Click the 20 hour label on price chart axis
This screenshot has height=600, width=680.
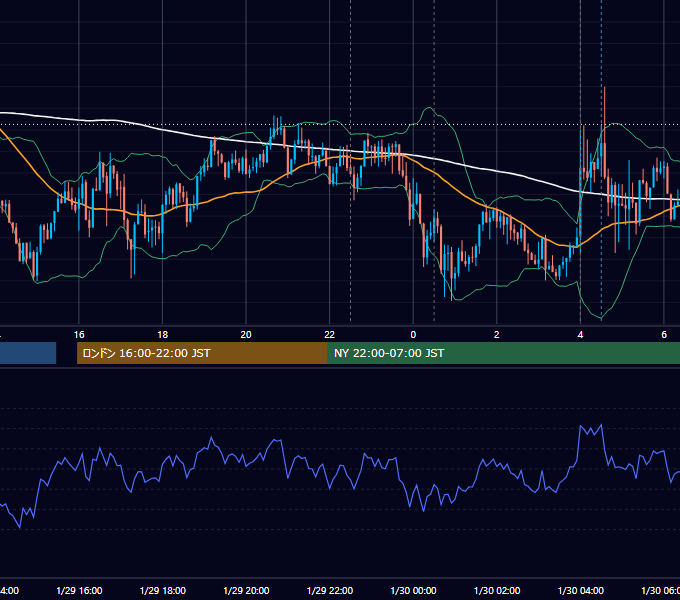click(x=246, y=335)
